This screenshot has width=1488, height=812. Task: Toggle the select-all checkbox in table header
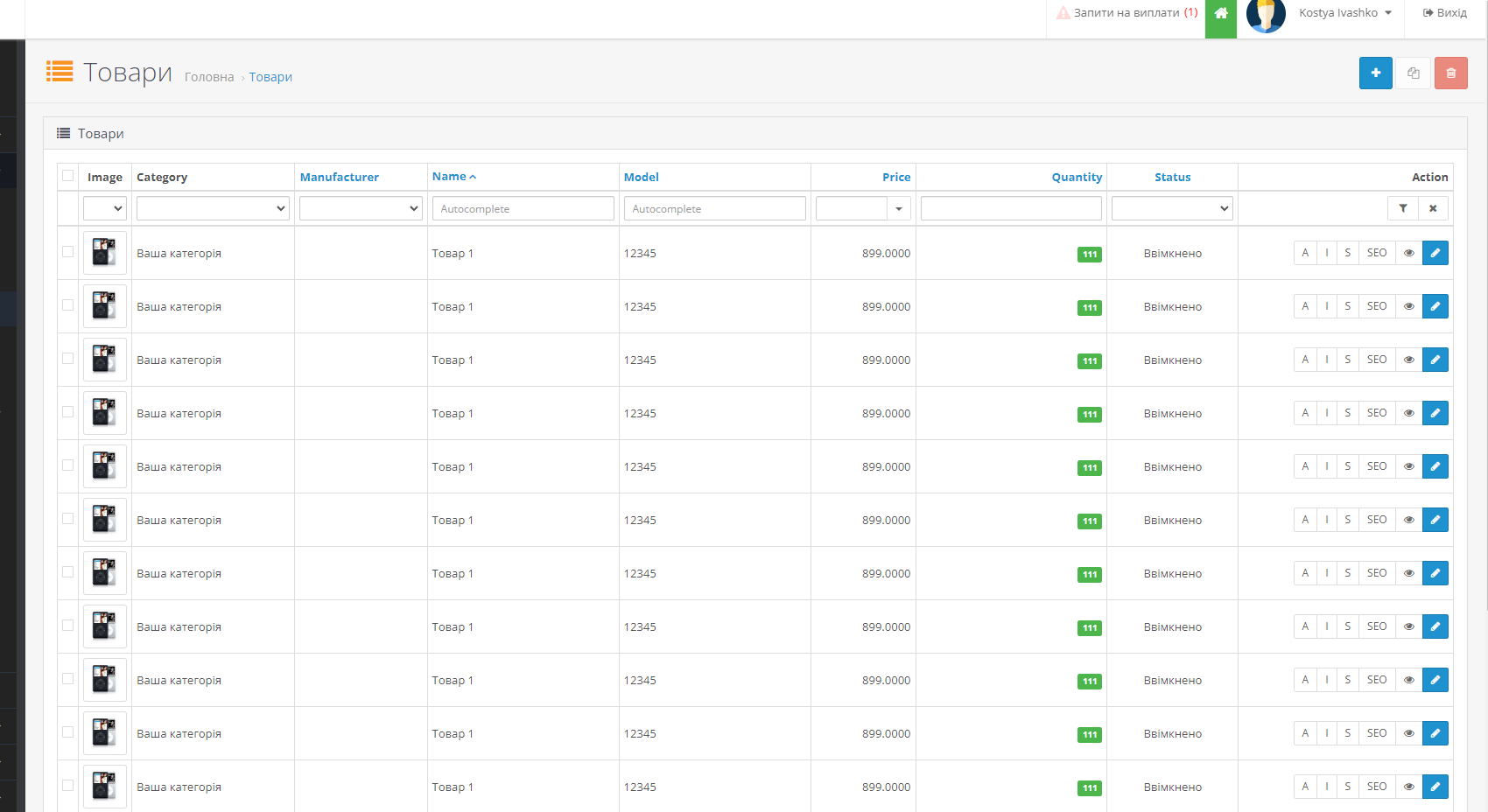tap(67, 176)
